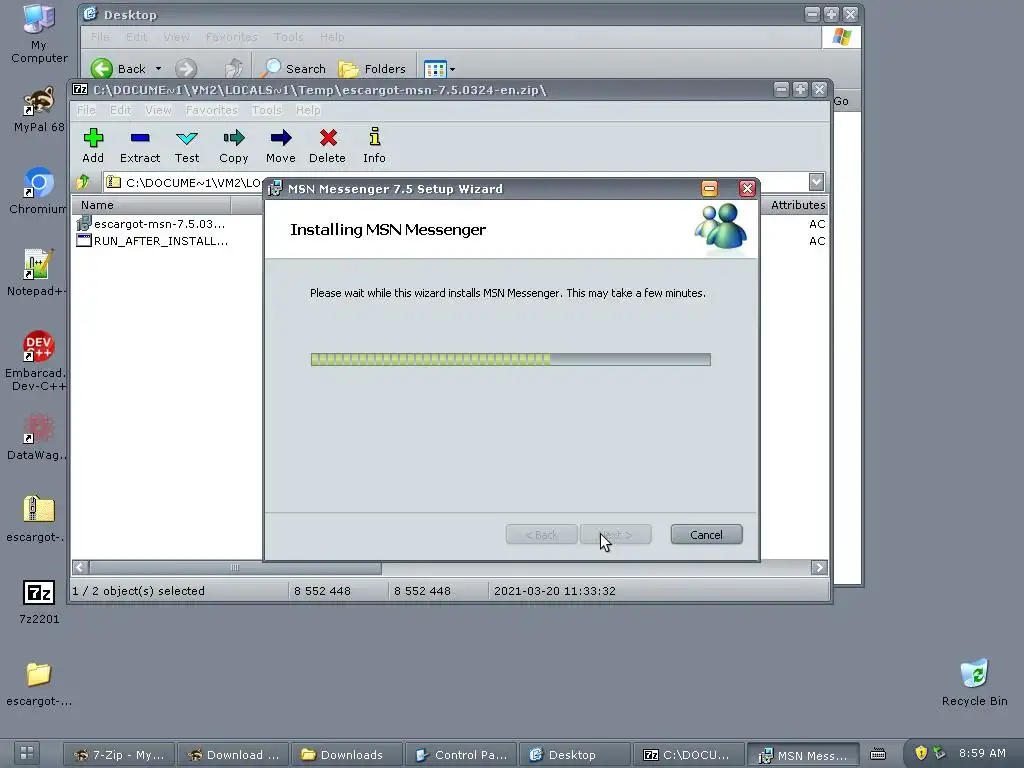The width and height of the screenshot is (1024, 768).
Task: Open Help menu in 7-Zip window
Action: 308,110
